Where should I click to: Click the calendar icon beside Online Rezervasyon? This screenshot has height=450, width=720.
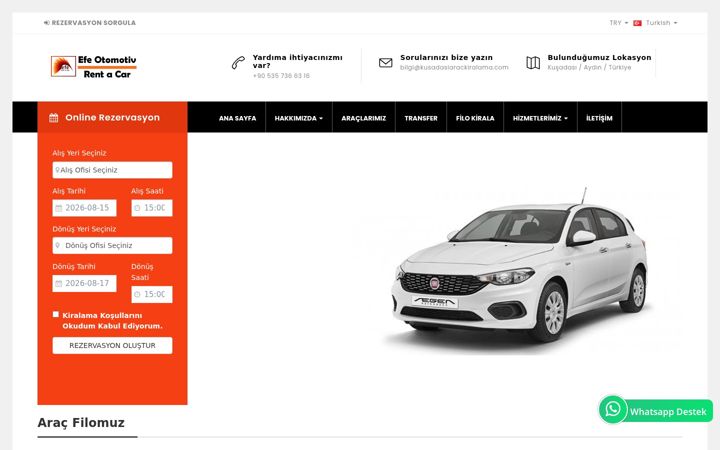pyautogui.click(x=54, y=118)
